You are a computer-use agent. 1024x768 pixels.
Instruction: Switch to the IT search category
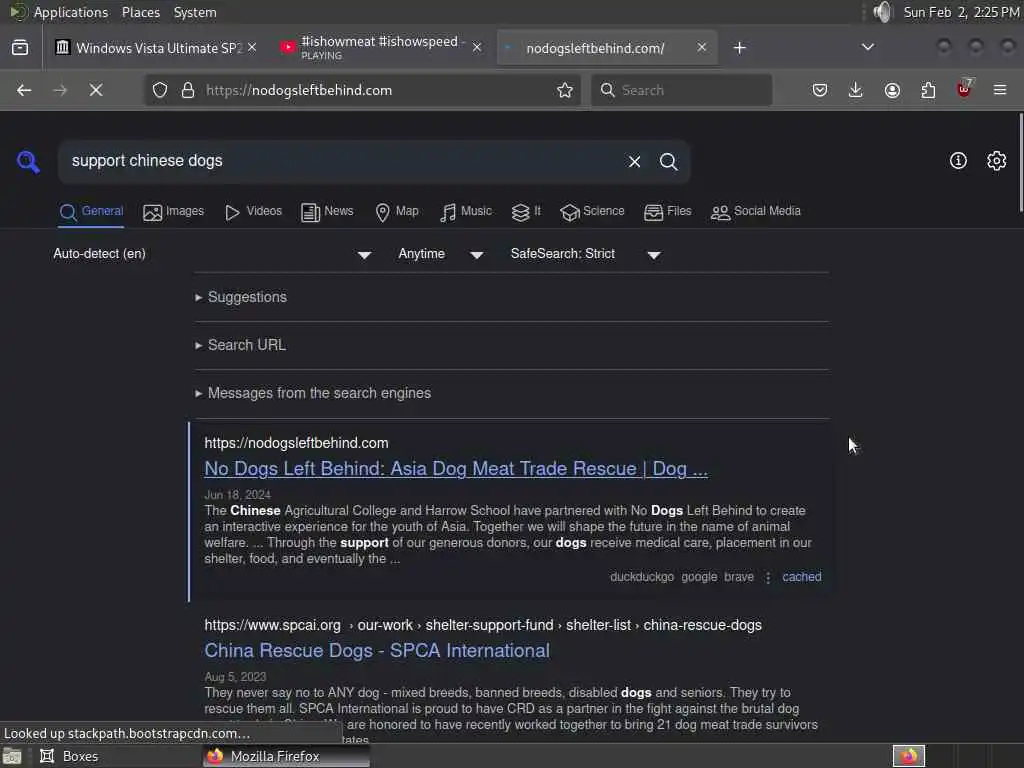(x=526, y=212)
